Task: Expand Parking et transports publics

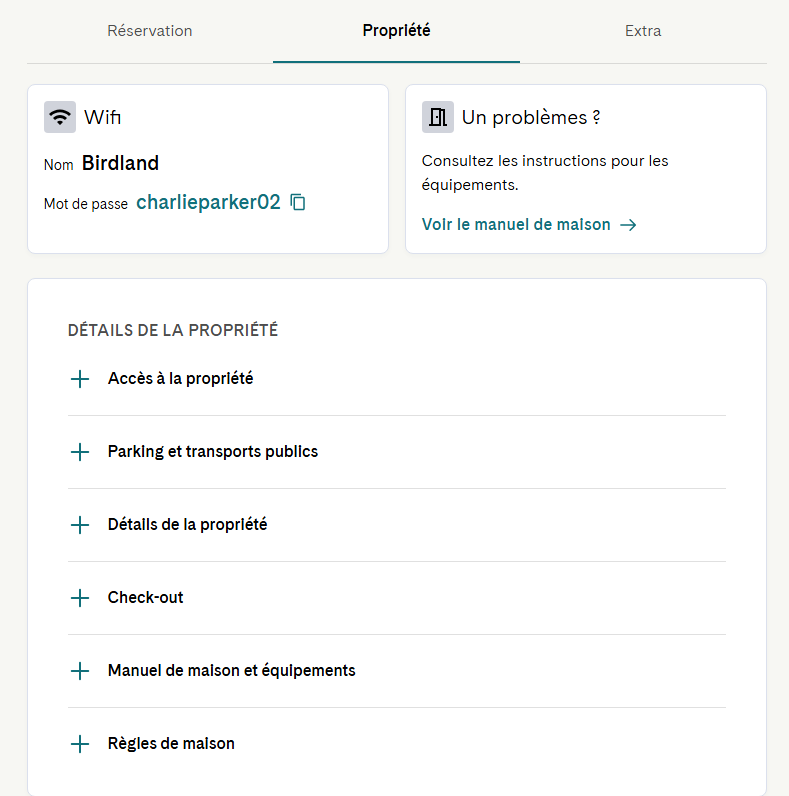Action: click(397, 452)
